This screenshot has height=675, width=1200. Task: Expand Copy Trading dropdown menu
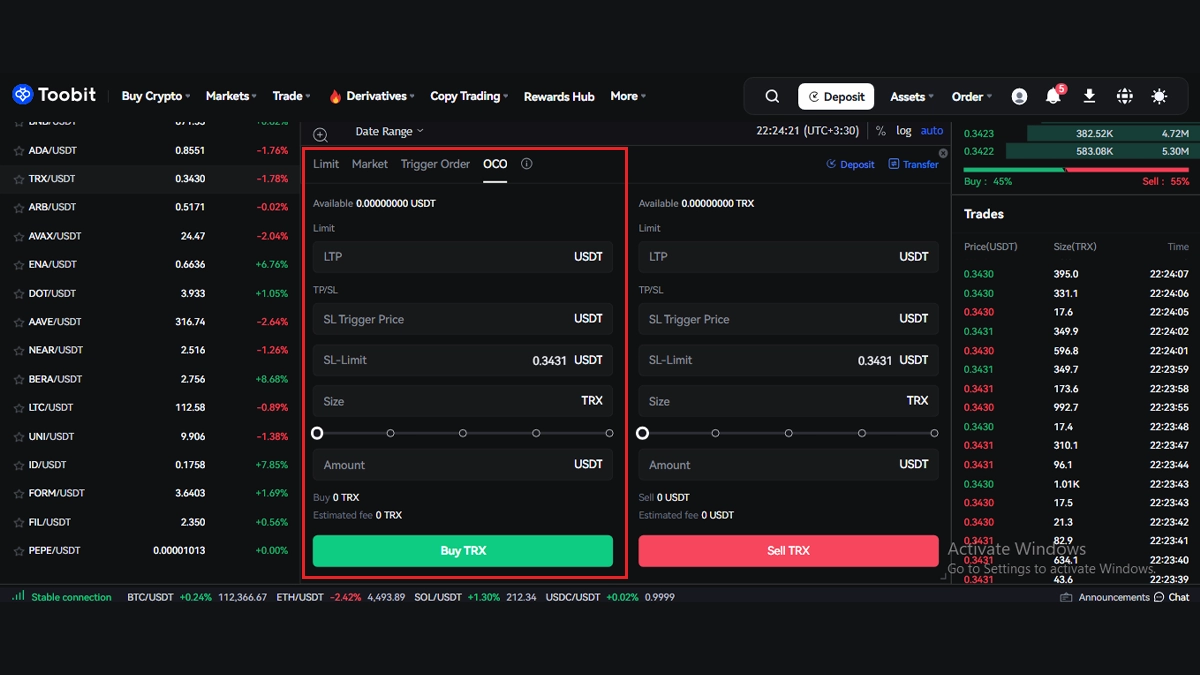[x=469, y=96]
